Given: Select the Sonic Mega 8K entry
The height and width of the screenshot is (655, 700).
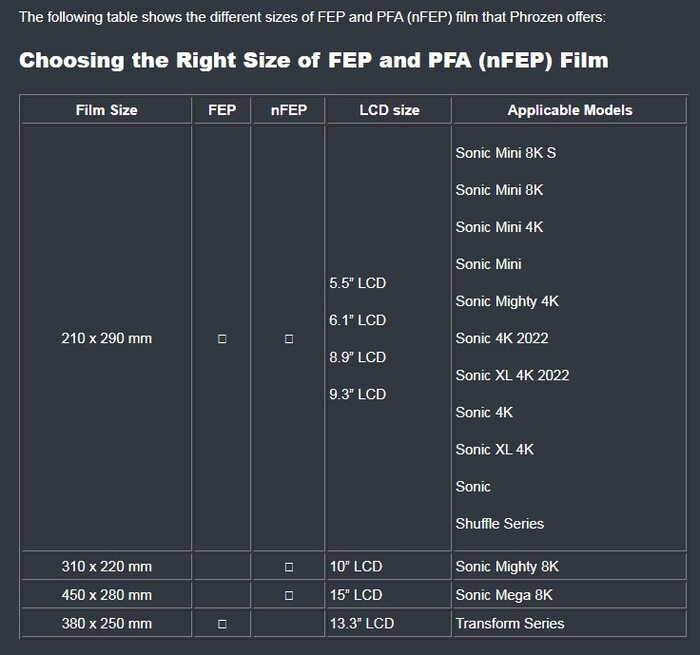Looking at the screenshot, I should coord(503,595).
